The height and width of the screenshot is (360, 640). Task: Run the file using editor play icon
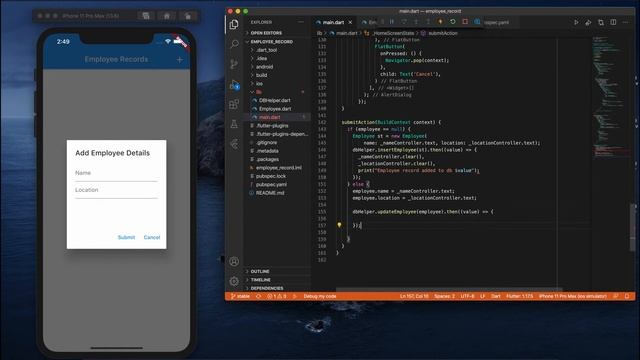click(576, 22)
